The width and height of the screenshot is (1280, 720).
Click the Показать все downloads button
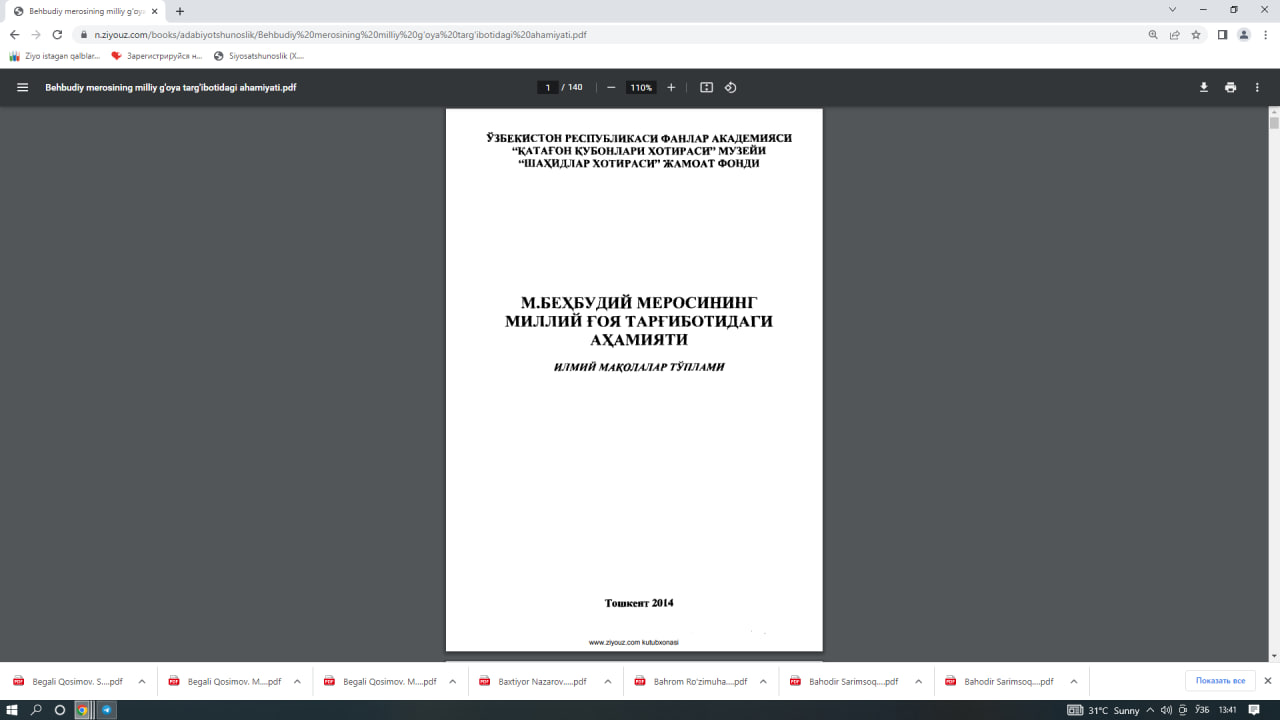point(1218,680)
